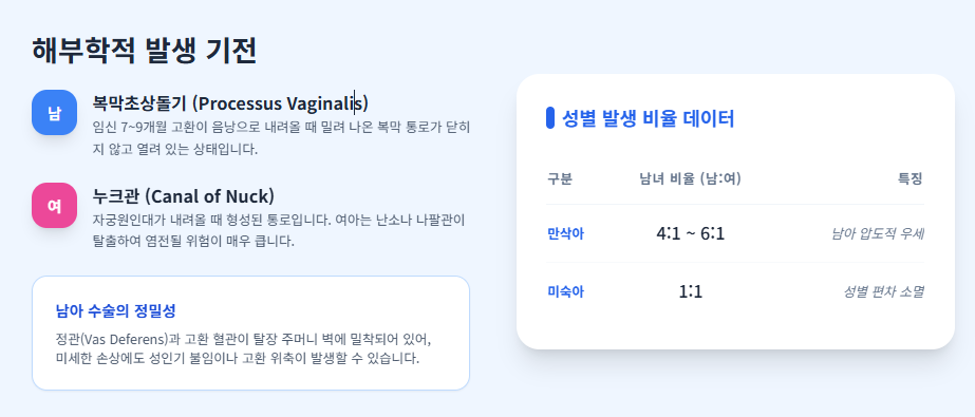Click the 1:1 ratio value

coord(690,291)
